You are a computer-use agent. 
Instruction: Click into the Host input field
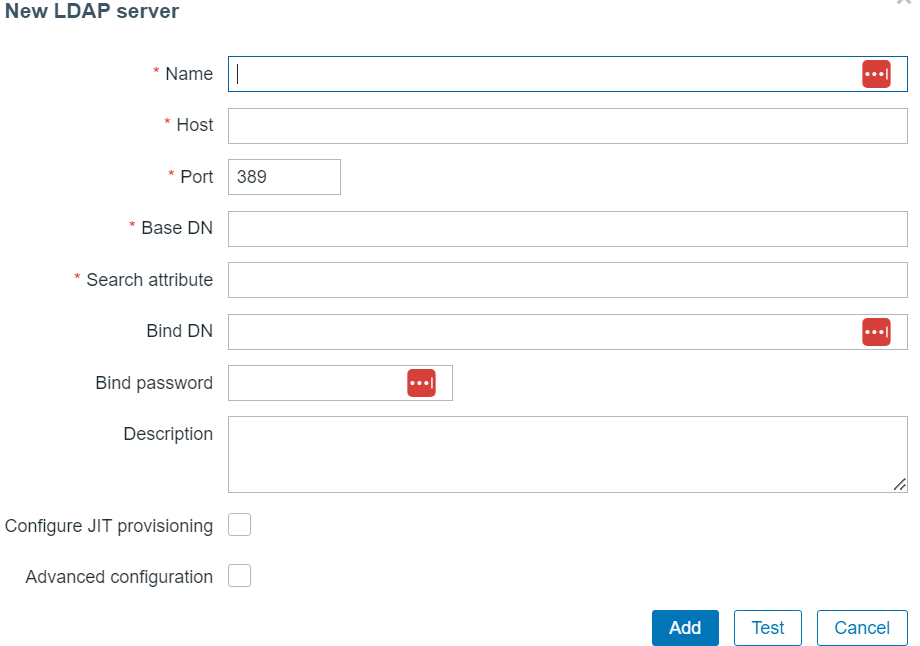567,126
